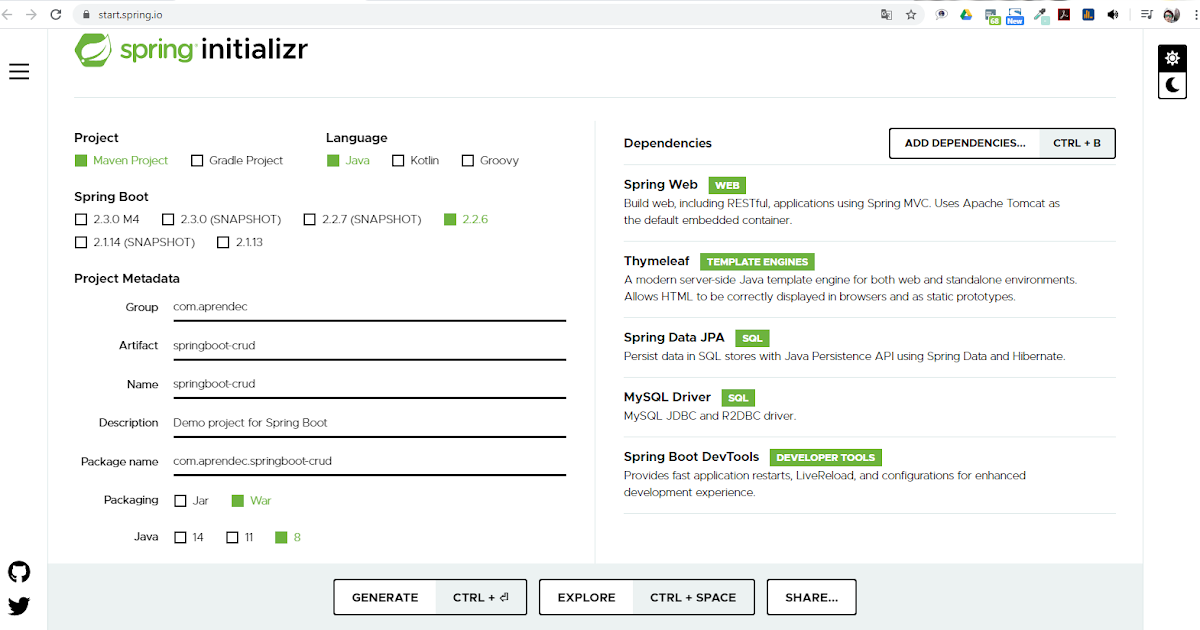The height and width of the screenshot is (630, 1200).
Task: Click the SHARE button
Action: point(811,597)
